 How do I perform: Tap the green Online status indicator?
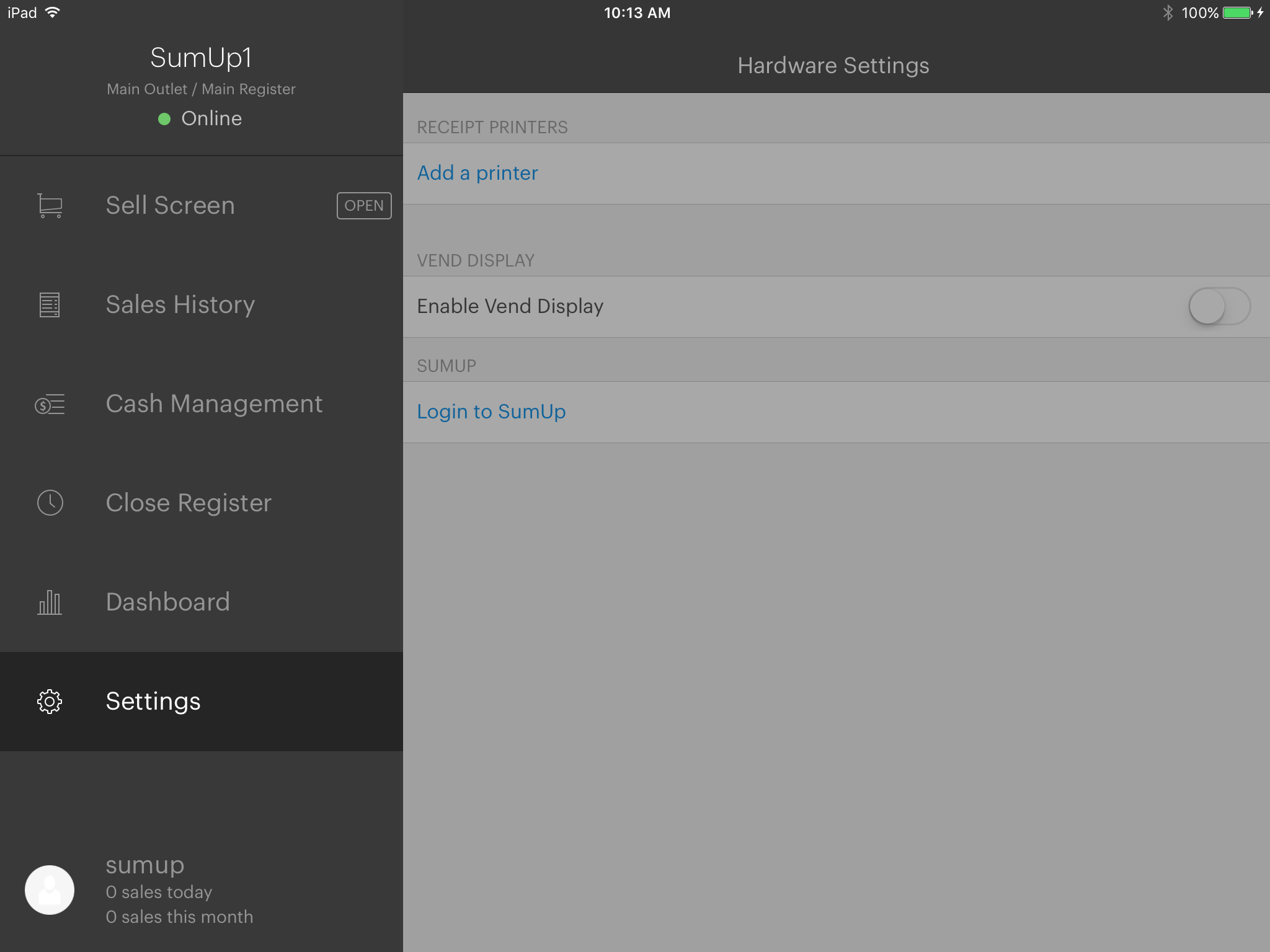click(164, 119)
